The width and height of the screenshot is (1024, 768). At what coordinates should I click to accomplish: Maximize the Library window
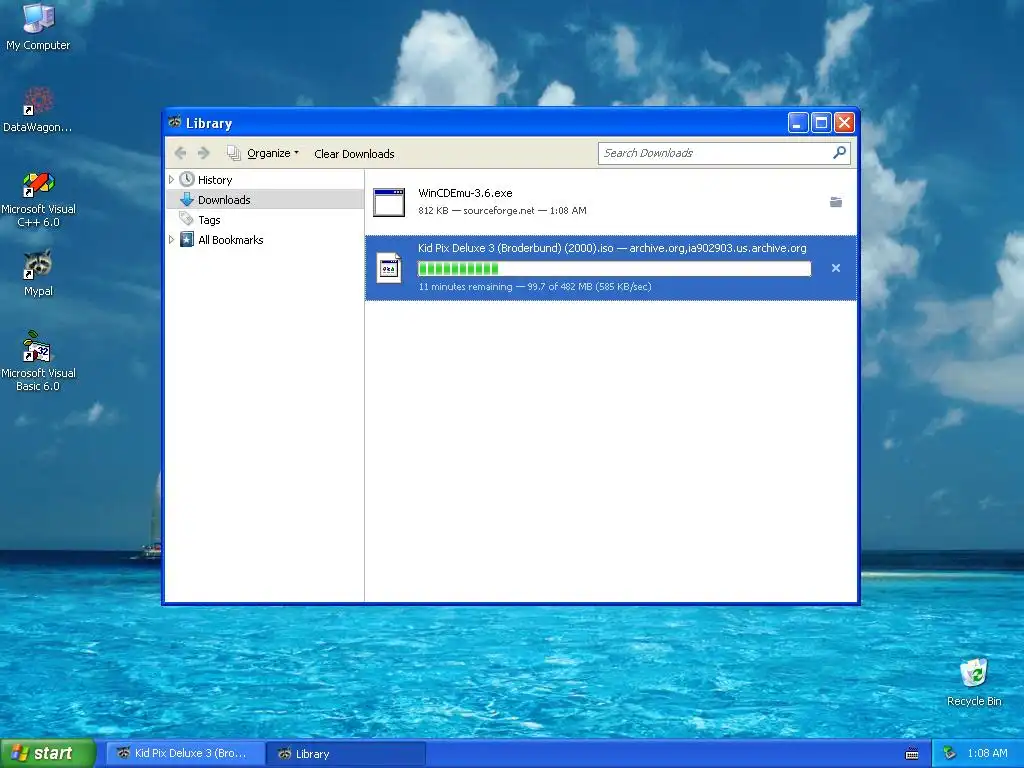coord(821,122)
